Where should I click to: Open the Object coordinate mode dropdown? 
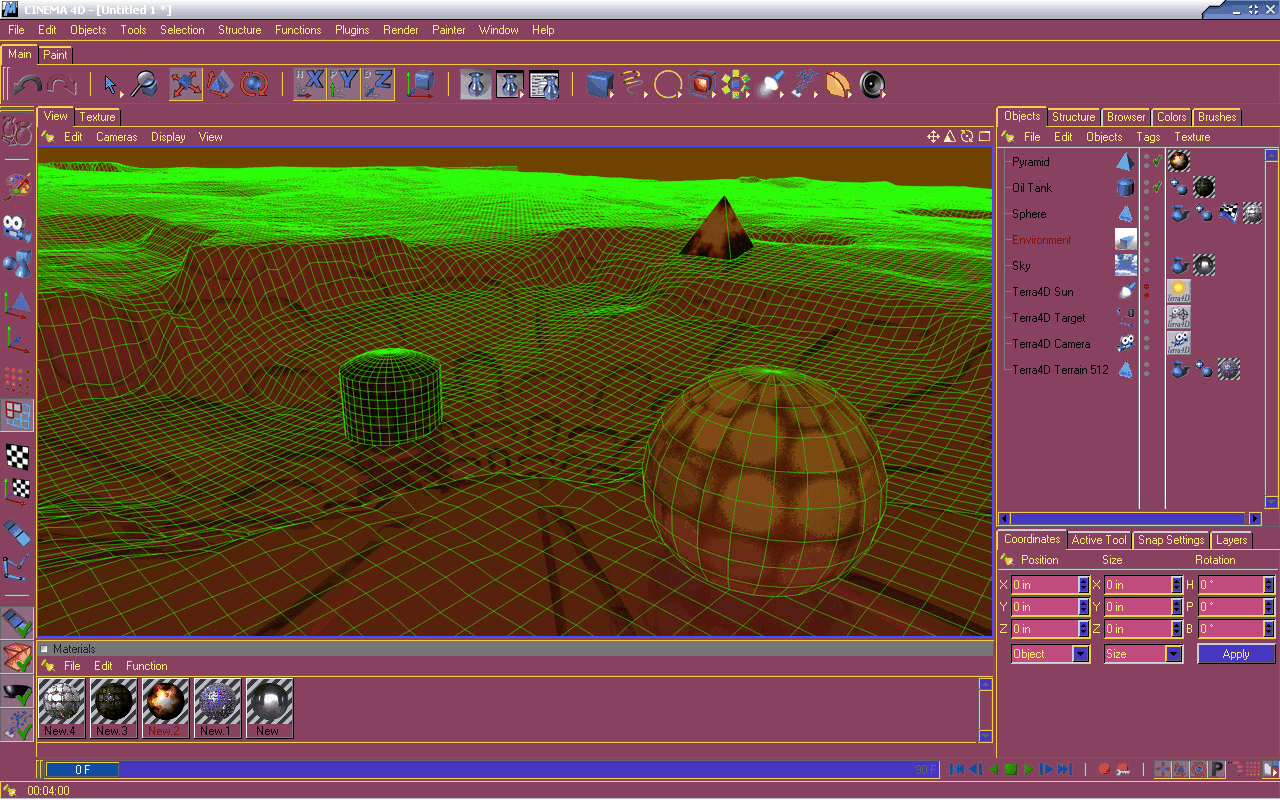1051,654
